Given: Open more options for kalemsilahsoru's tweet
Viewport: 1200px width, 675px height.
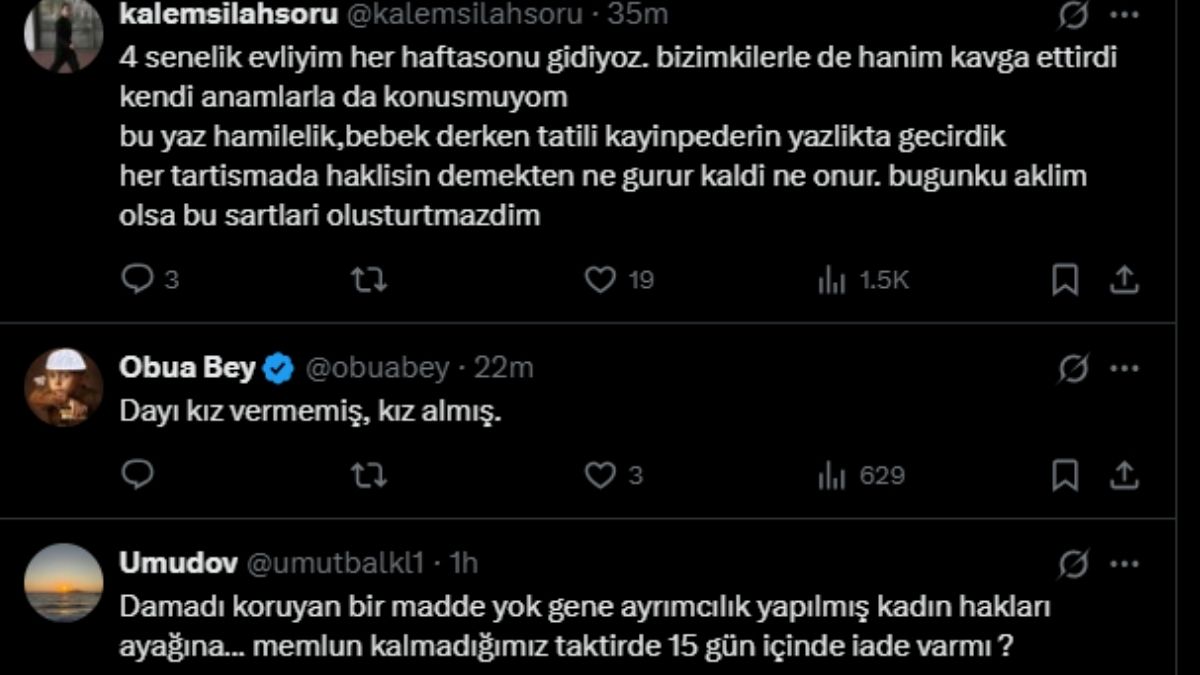Looking at the screenshot, I should pyautogui.click(x=1125, y=16).
